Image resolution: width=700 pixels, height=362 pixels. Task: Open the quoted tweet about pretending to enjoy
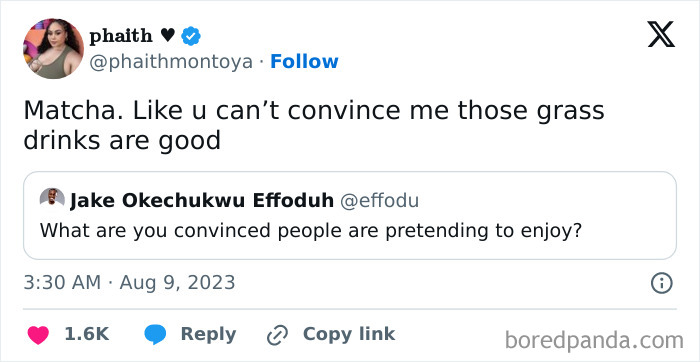[x=350, y=215]
